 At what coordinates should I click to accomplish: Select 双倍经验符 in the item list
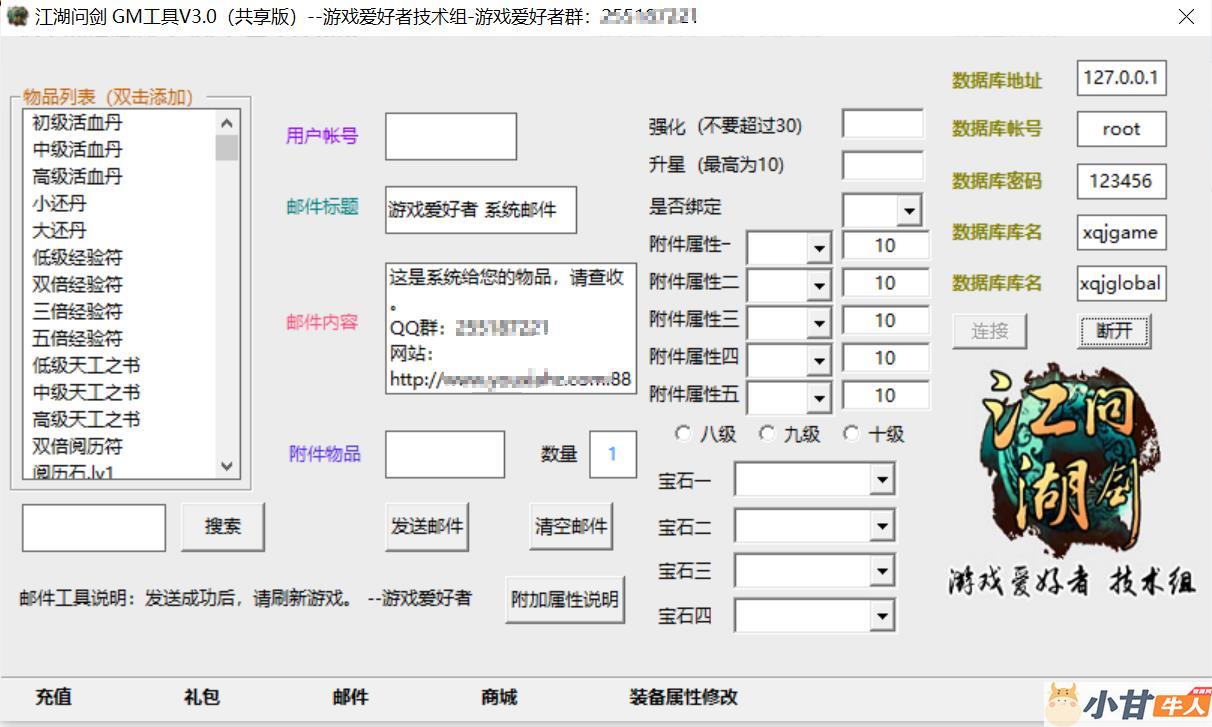(78, 285)
